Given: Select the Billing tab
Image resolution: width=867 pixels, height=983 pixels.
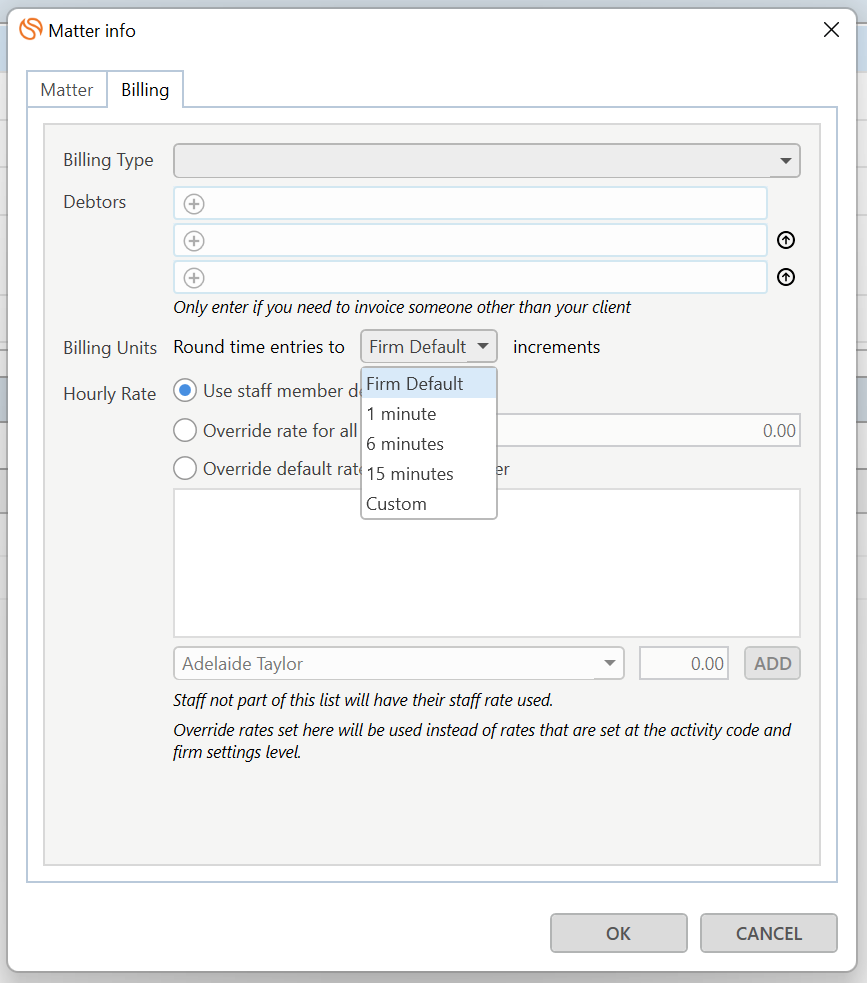Looking at the screenshot, I should [145, 90].
